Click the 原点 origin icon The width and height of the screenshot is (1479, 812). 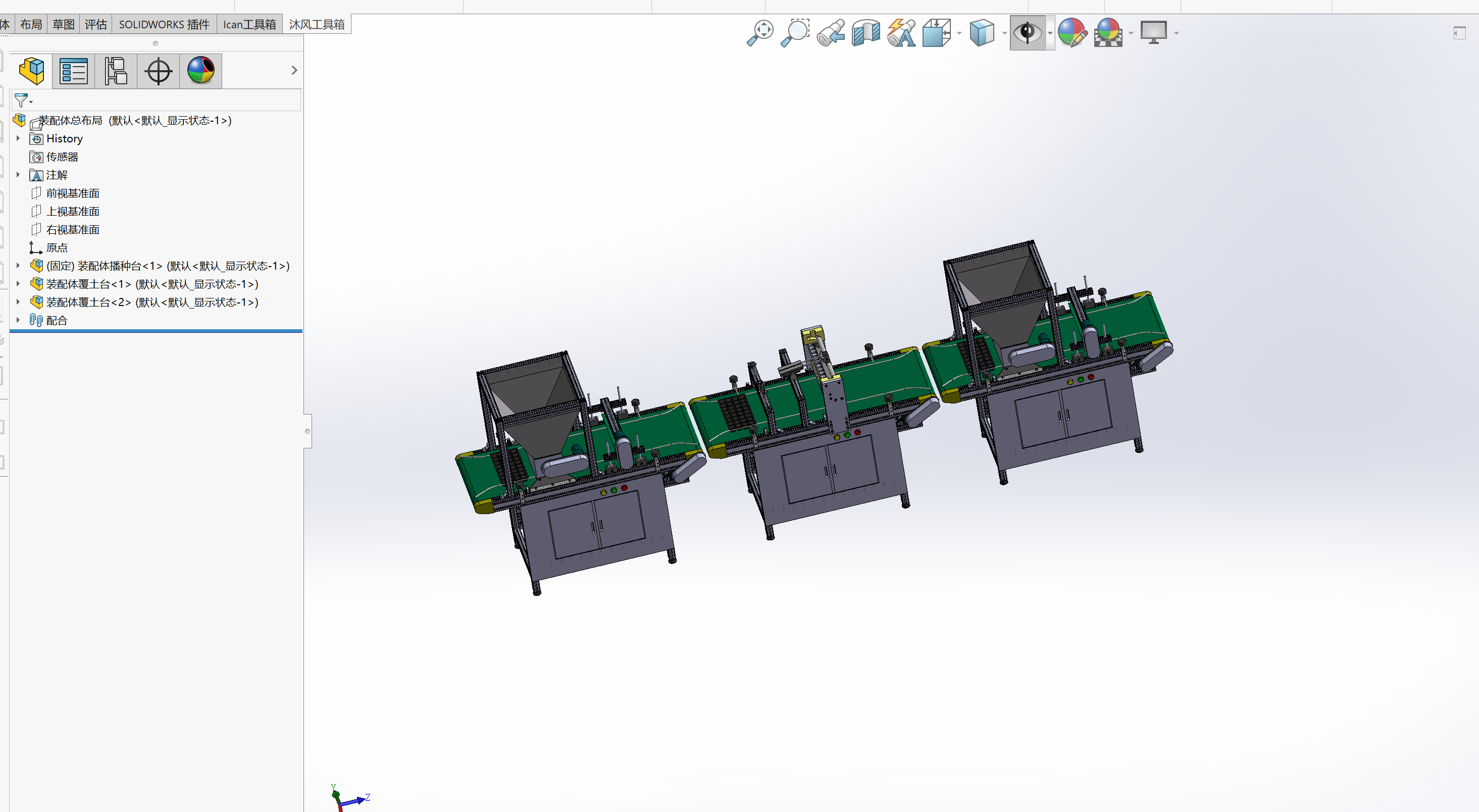(36, 247)
